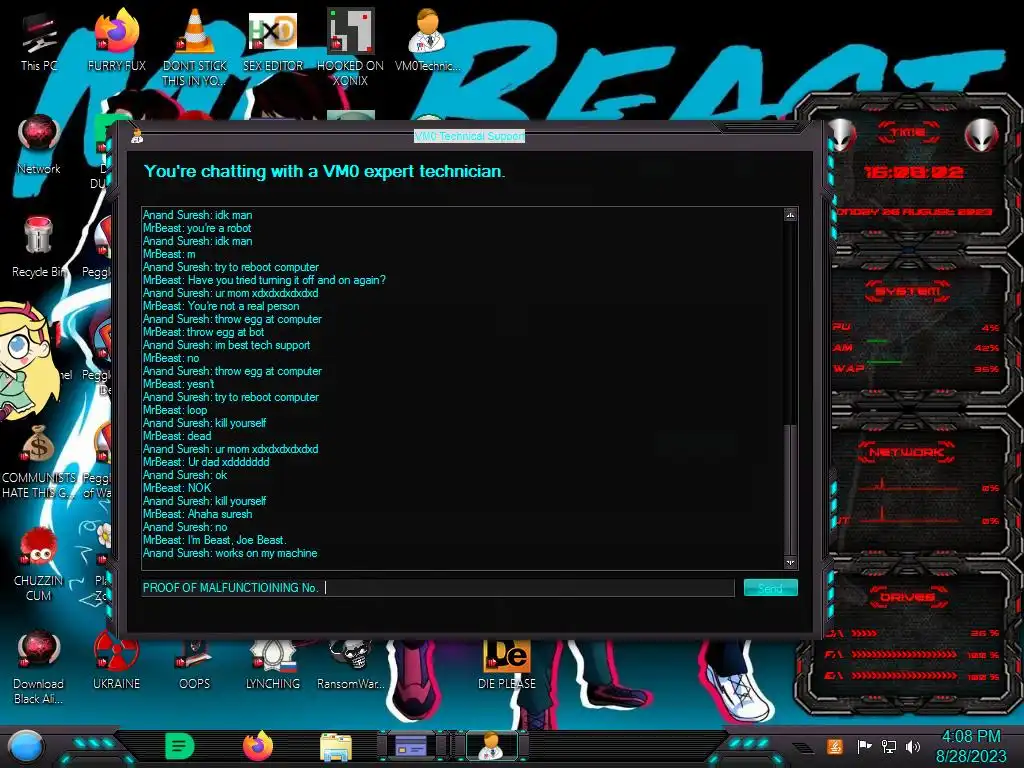Open the volume control in system tray
This screenshot has height=768, width=1024.
[913, 747]
